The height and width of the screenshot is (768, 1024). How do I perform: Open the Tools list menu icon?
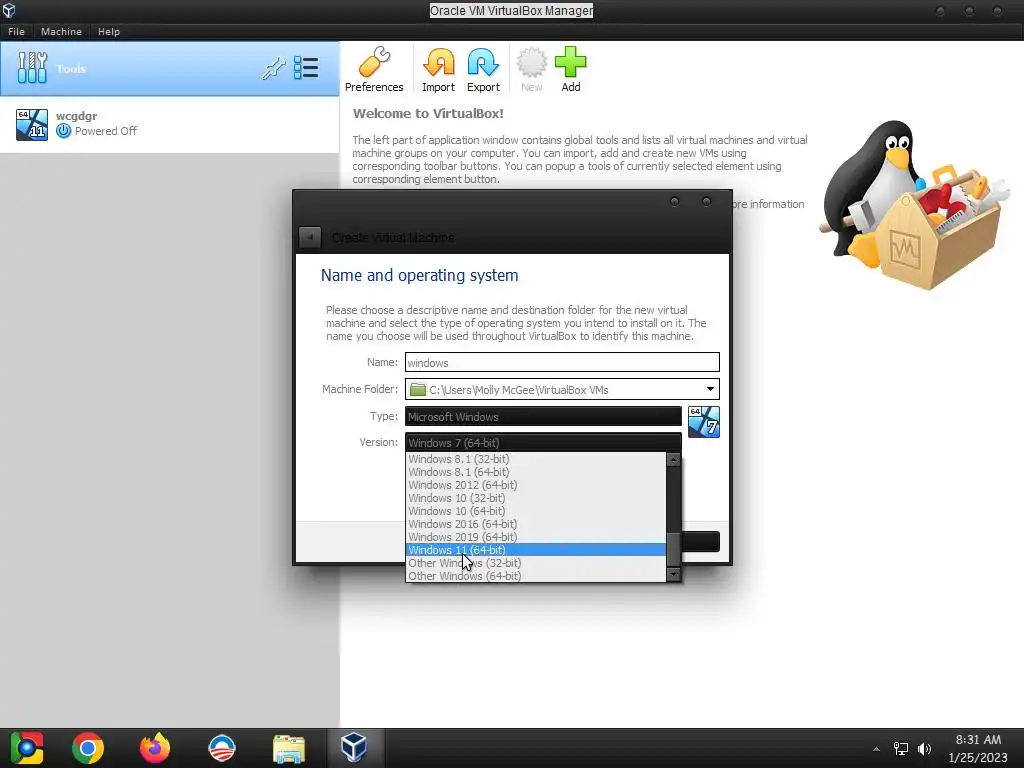[x=306, y=68]
